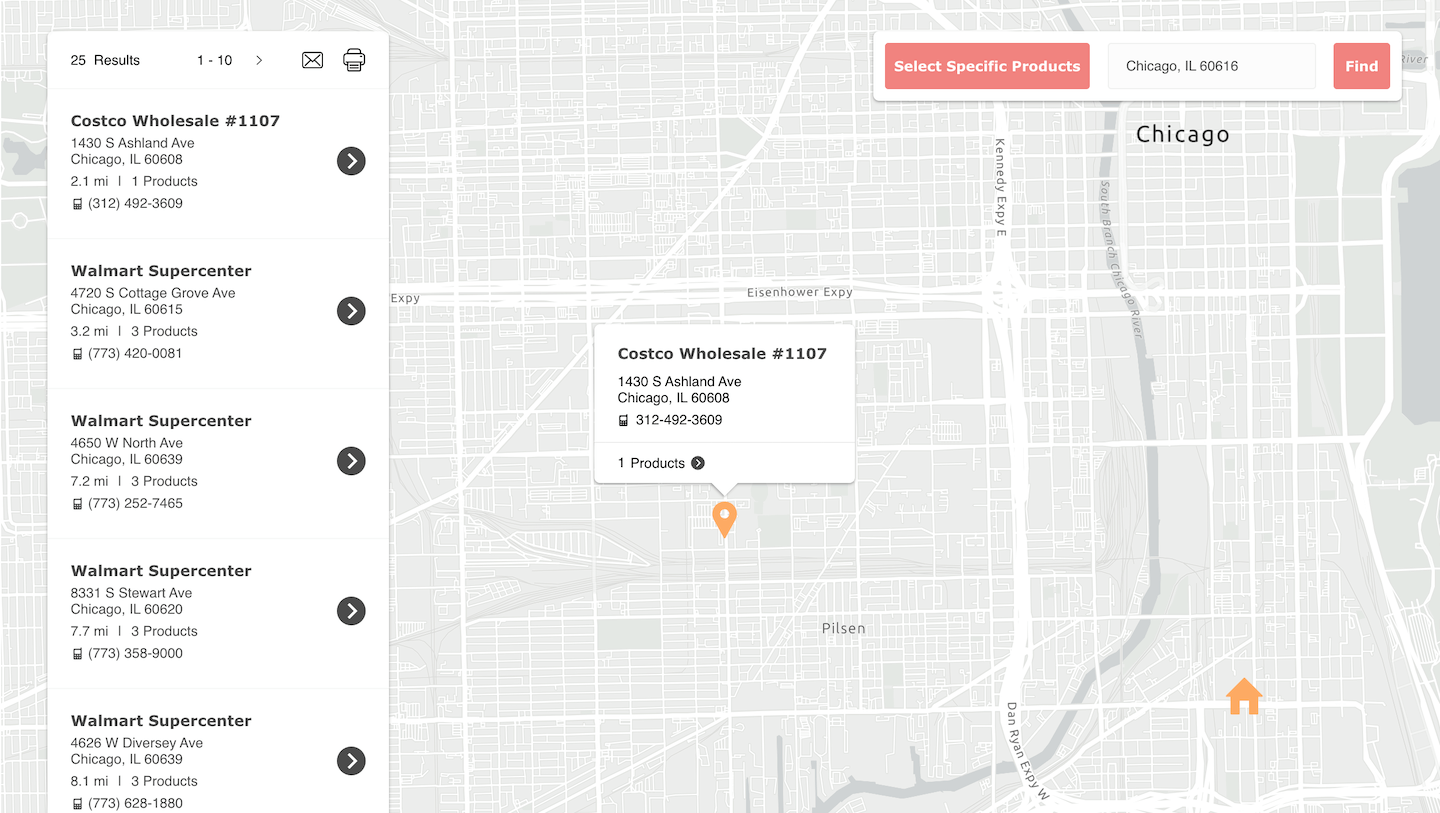Click the orange Costco map pin
Image resolution: width=1440 pixels, height=813 pixels.
724,519
